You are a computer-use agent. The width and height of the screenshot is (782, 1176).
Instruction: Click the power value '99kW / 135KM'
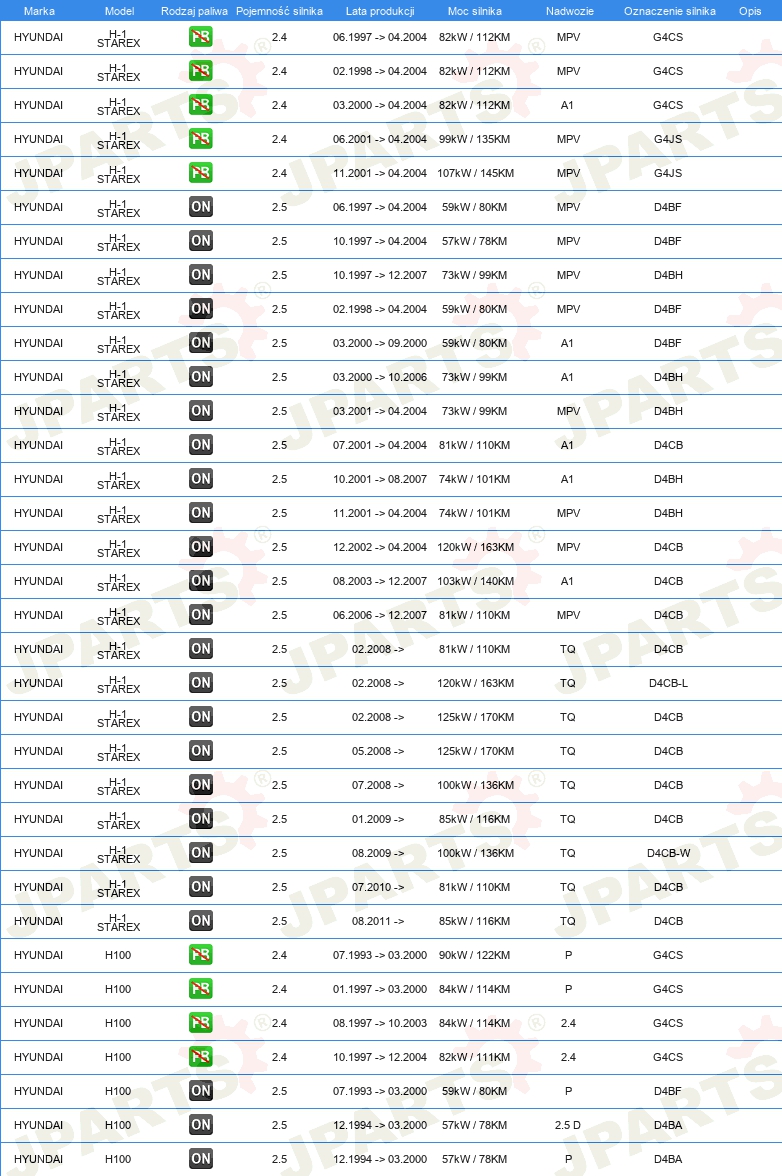[475, 140]
